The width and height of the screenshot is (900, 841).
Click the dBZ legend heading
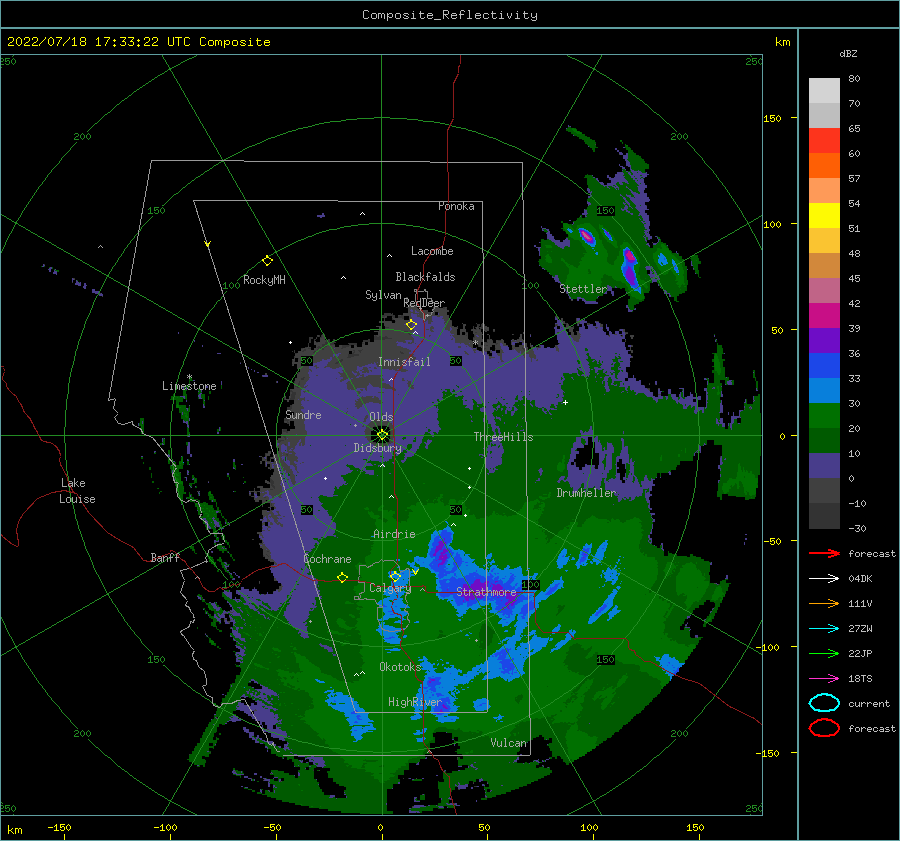[848, 54]
